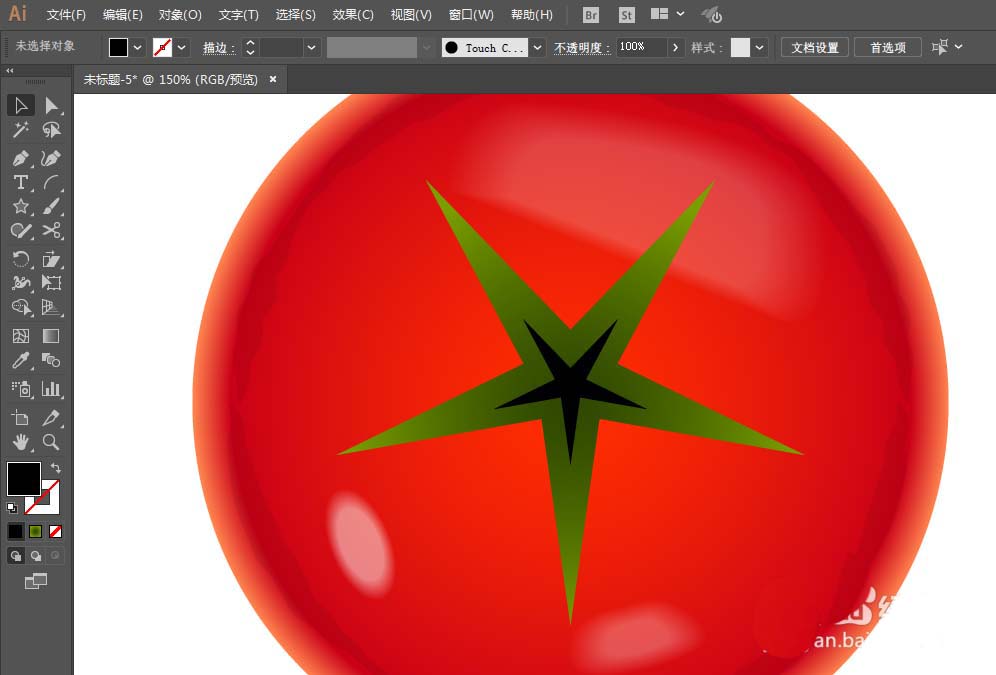Viewport: 996px width, 675px height.
Task: Click the 文档设置 button
Action: (814, 48)
